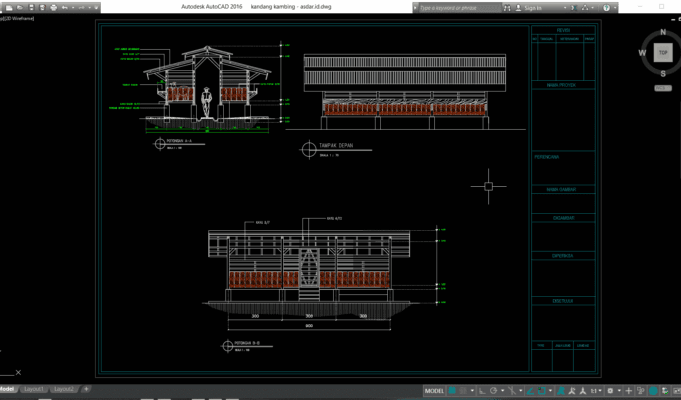Click the MODEL space status bar button
Image resolution: width=681 pixels, height=400 pixels.
coord(434,391)
